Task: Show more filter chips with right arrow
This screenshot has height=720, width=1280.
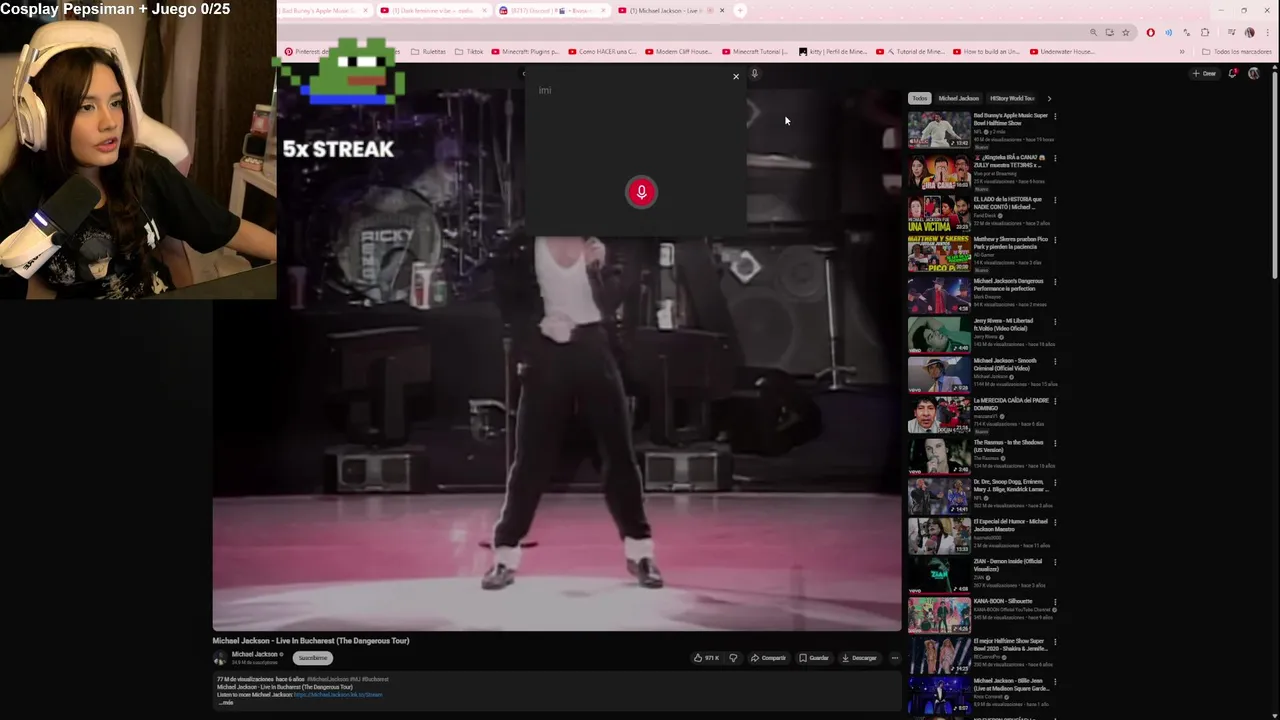Action: pyautogui.click(x=1049, y=98)
